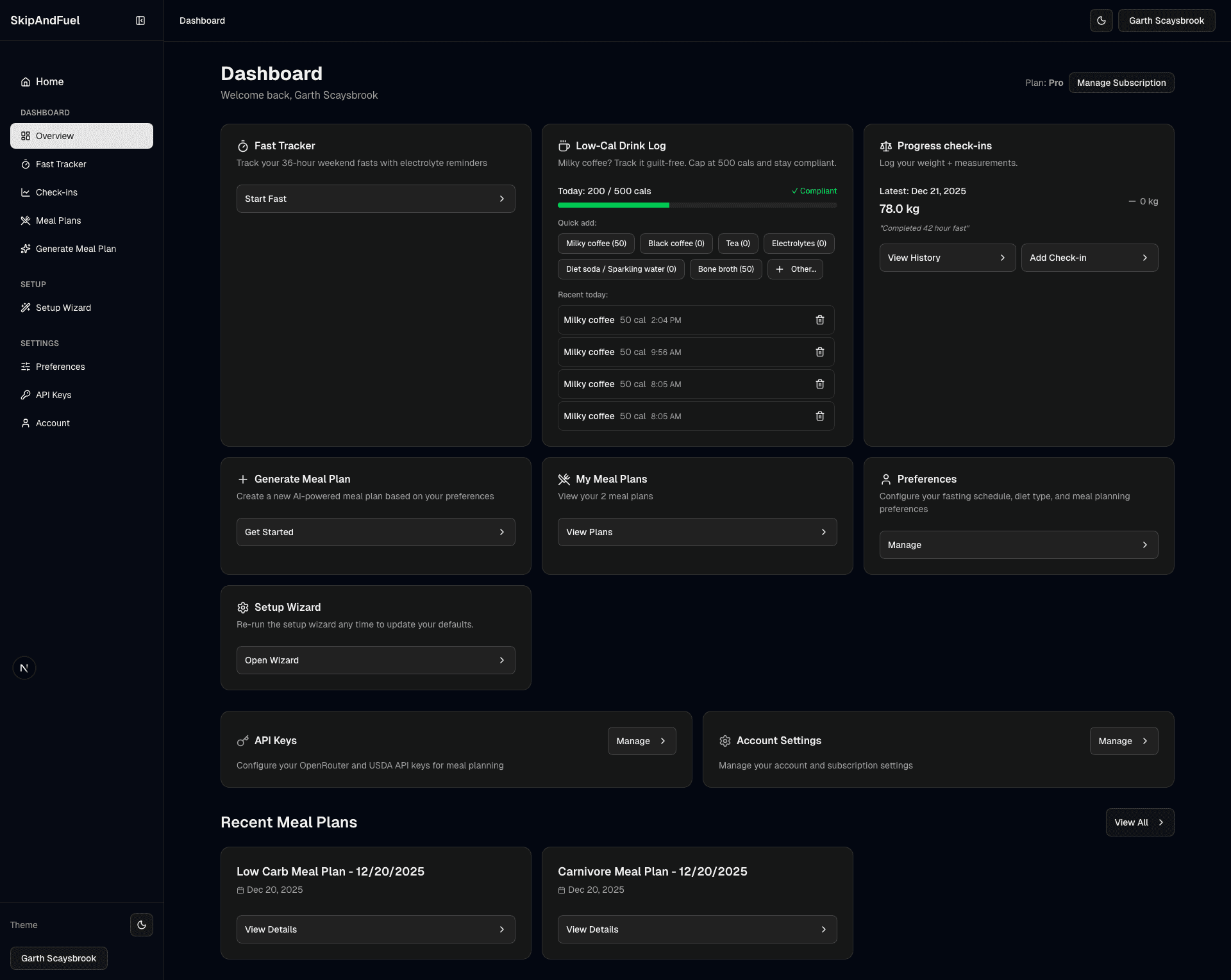Image resolution: width=1231 pixels, height=980 pixels.
Task: Switch theme using the moon icon near bottom
Action: tap(142, 925)
